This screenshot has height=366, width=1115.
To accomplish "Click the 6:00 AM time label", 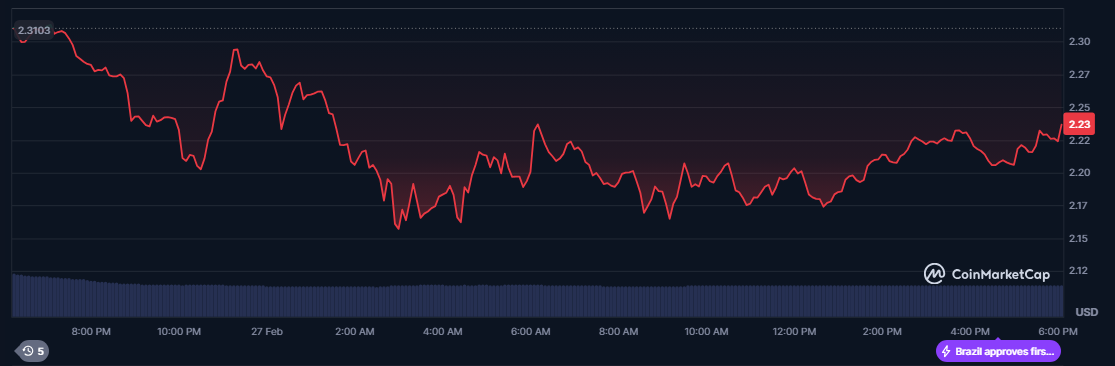I will (530, 331).
